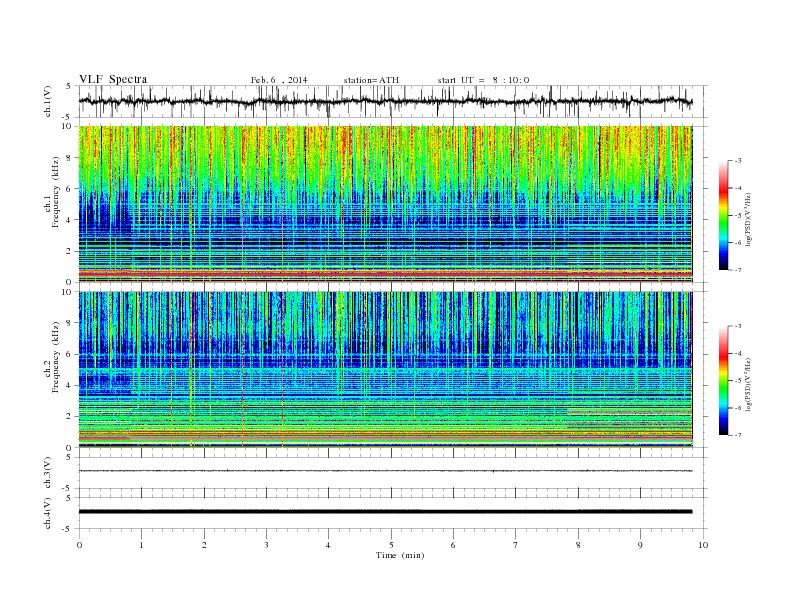
Task: Click the 'ch.3(V)' axis label
Action: [x=48, y=473]
